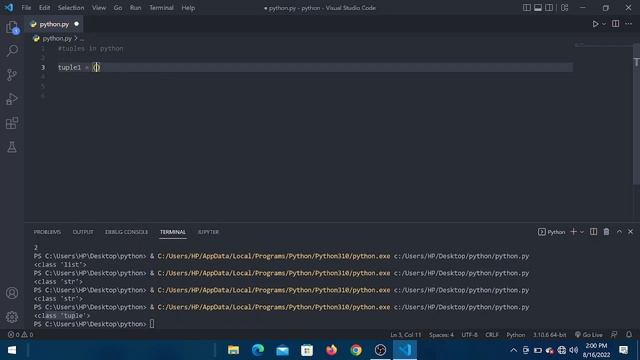Change indentation via Spaces: 4
The height and width of the screenshot is (360, 640).
(x=441, y=335)
